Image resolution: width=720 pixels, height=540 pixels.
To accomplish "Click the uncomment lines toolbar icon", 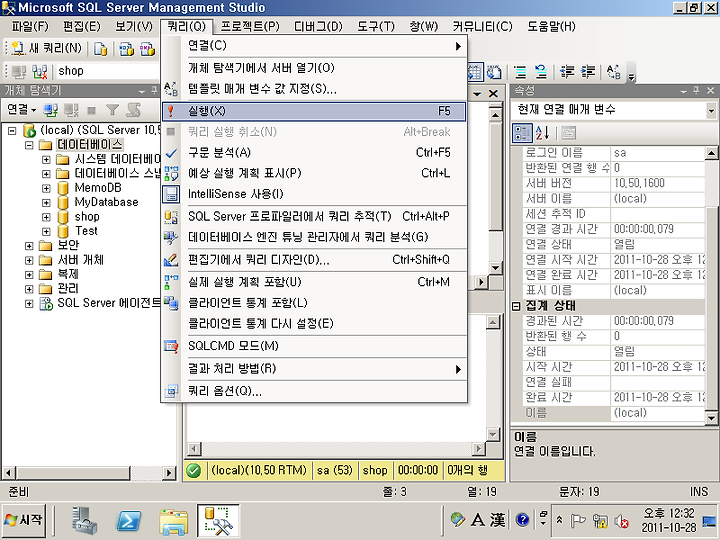I will (x=541, y=72).
